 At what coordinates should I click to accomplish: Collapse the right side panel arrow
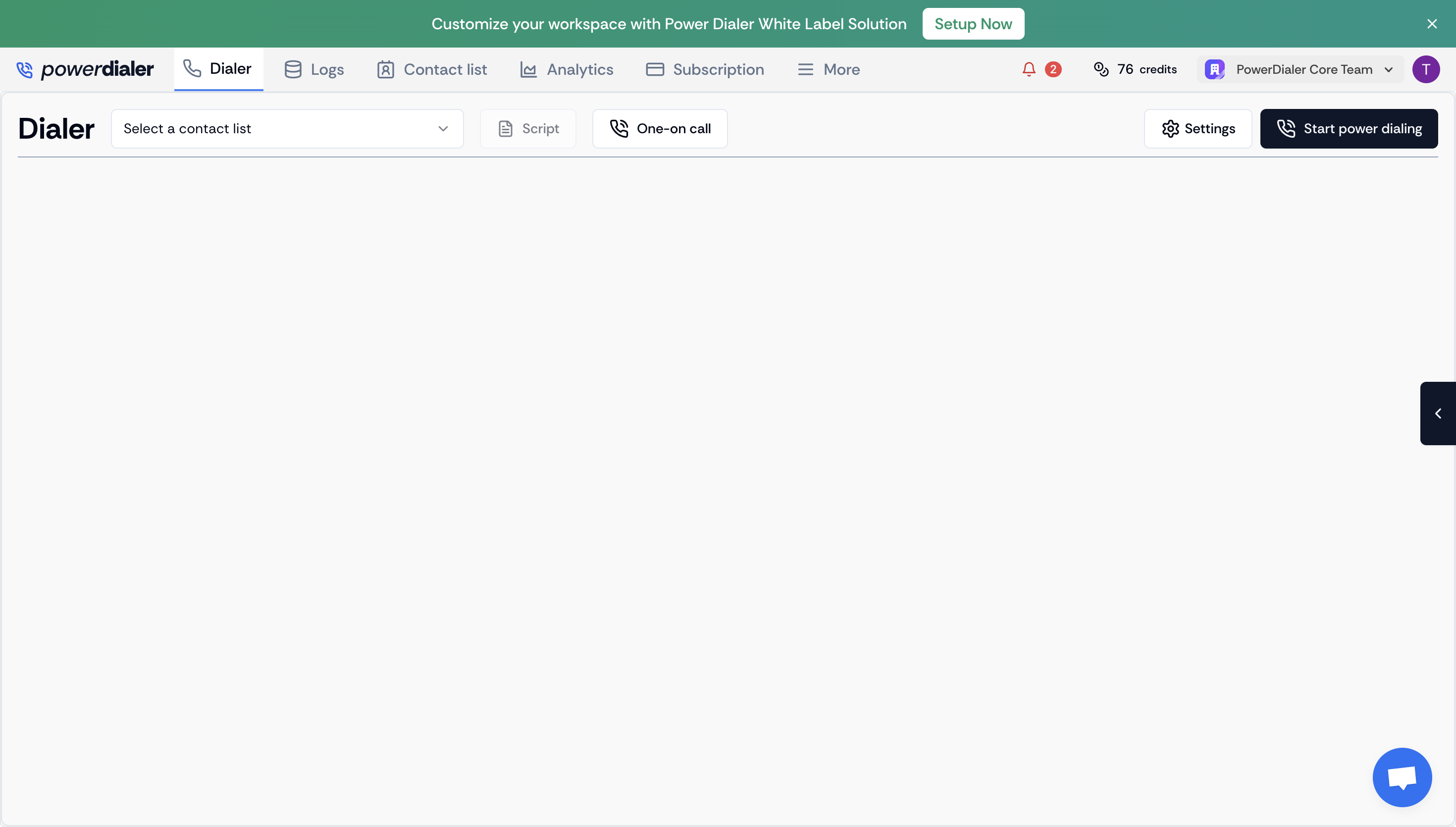1438,413
